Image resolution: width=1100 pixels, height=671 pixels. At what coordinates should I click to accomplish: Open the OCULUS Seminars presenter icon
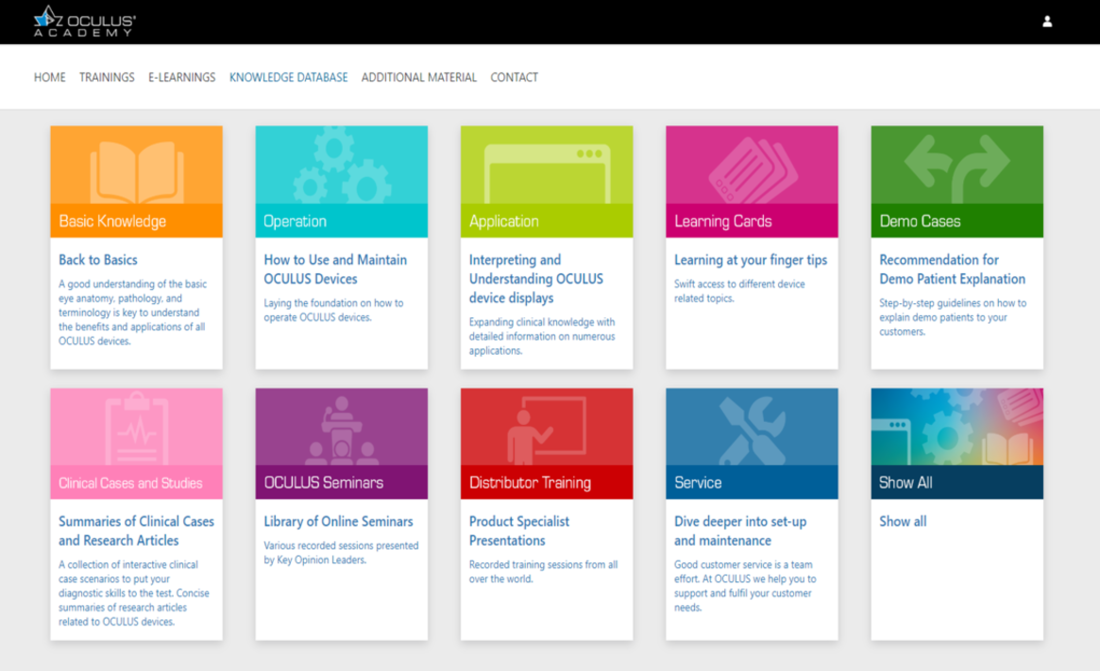coord(341,429)
